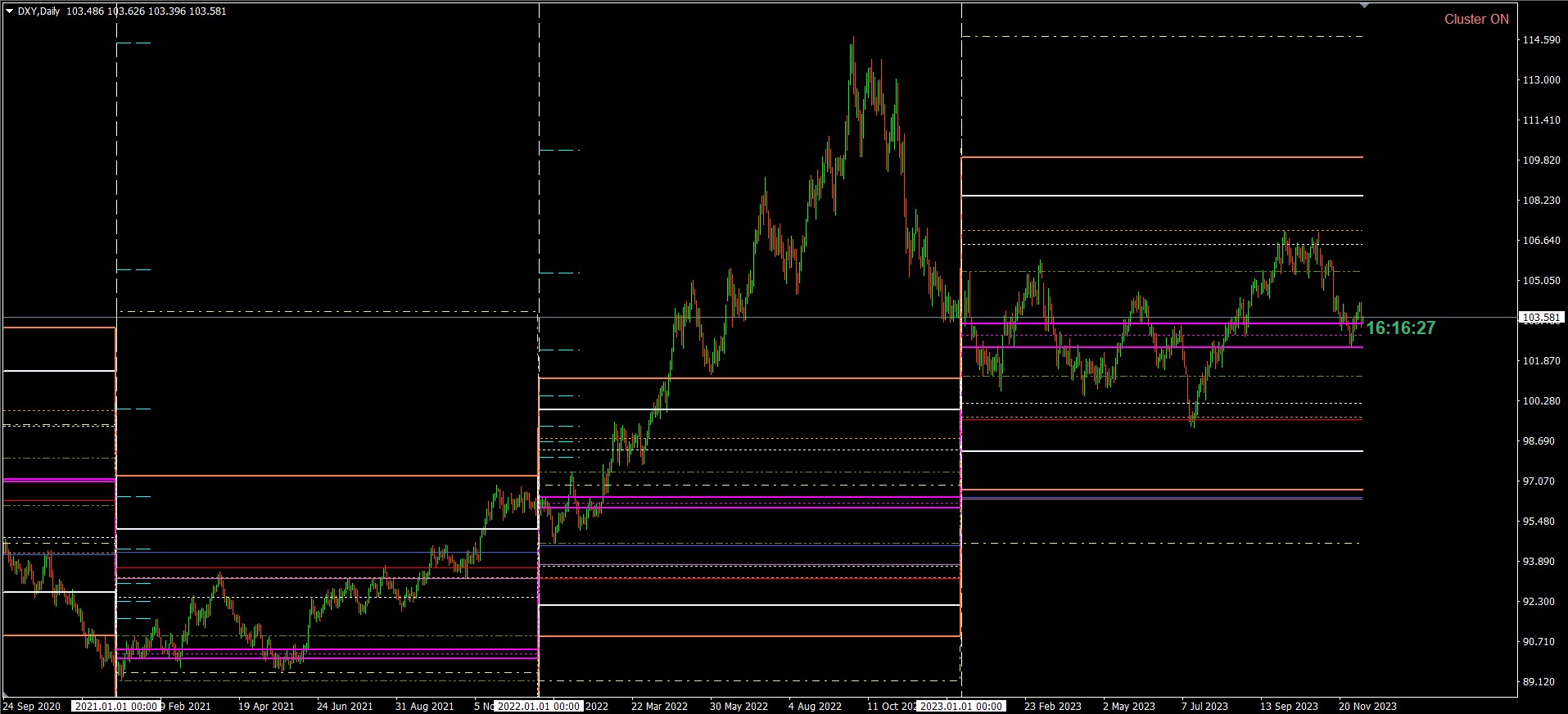Click the 23 Feb 2023 date label
This screenshot has width=1568, height=714.
point(1053,706)
